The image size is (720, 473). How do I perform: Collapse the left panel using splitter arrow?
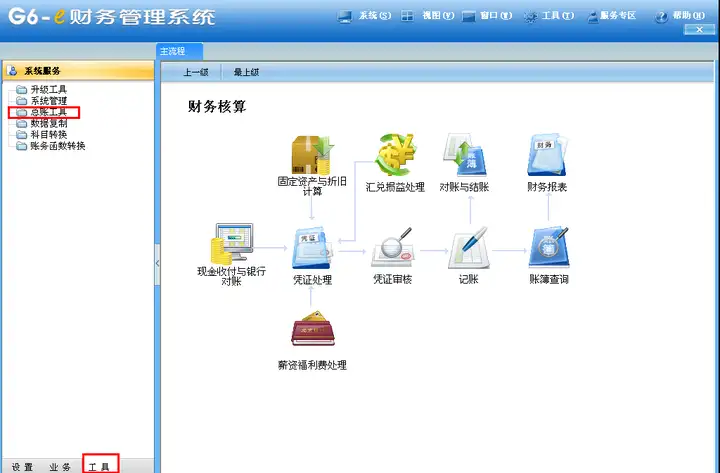(158, 264)
